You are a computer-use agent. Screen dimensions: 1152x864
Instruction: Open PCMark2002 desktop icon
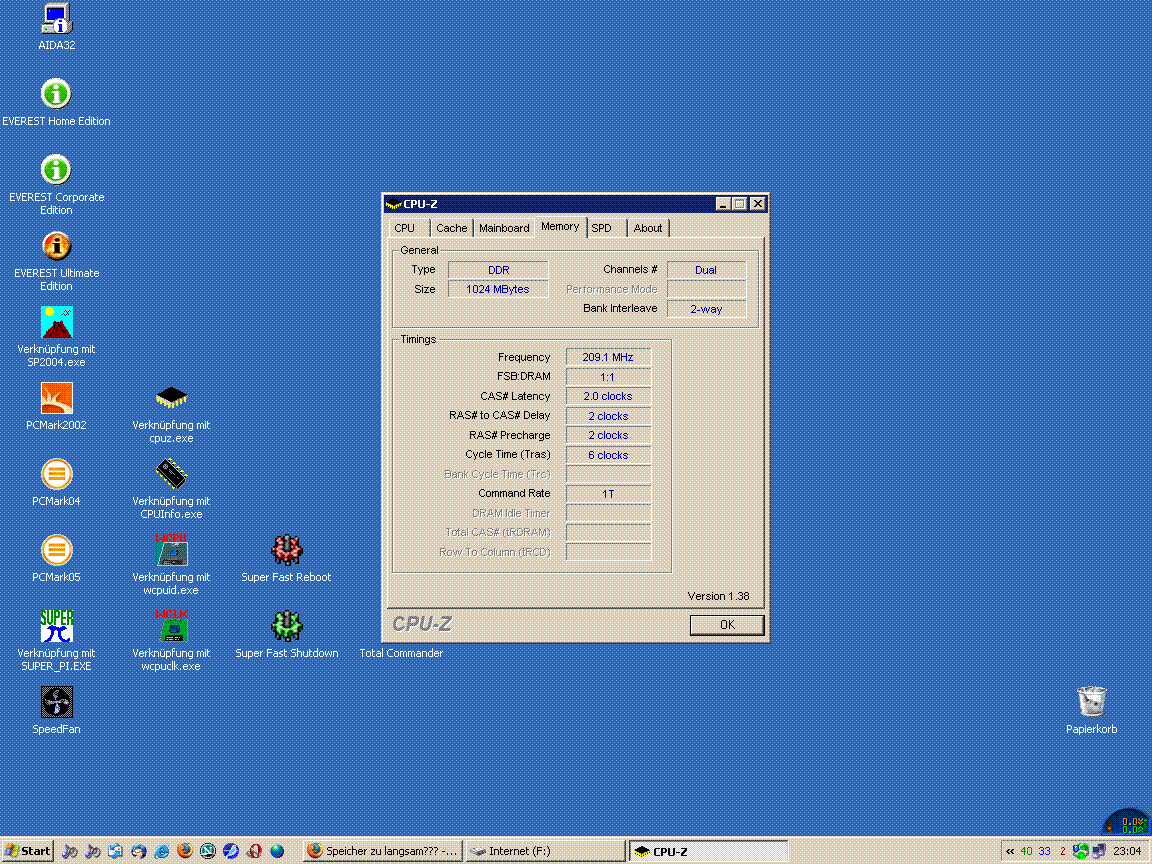pos(57,406)
